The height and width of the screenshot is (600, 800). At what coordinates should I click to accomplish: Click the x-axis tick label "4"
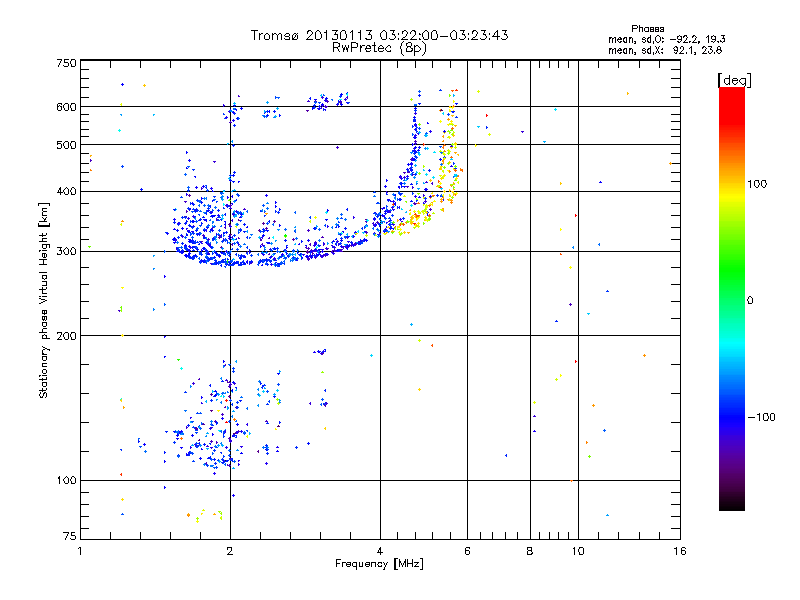click(x=380, y=551)
